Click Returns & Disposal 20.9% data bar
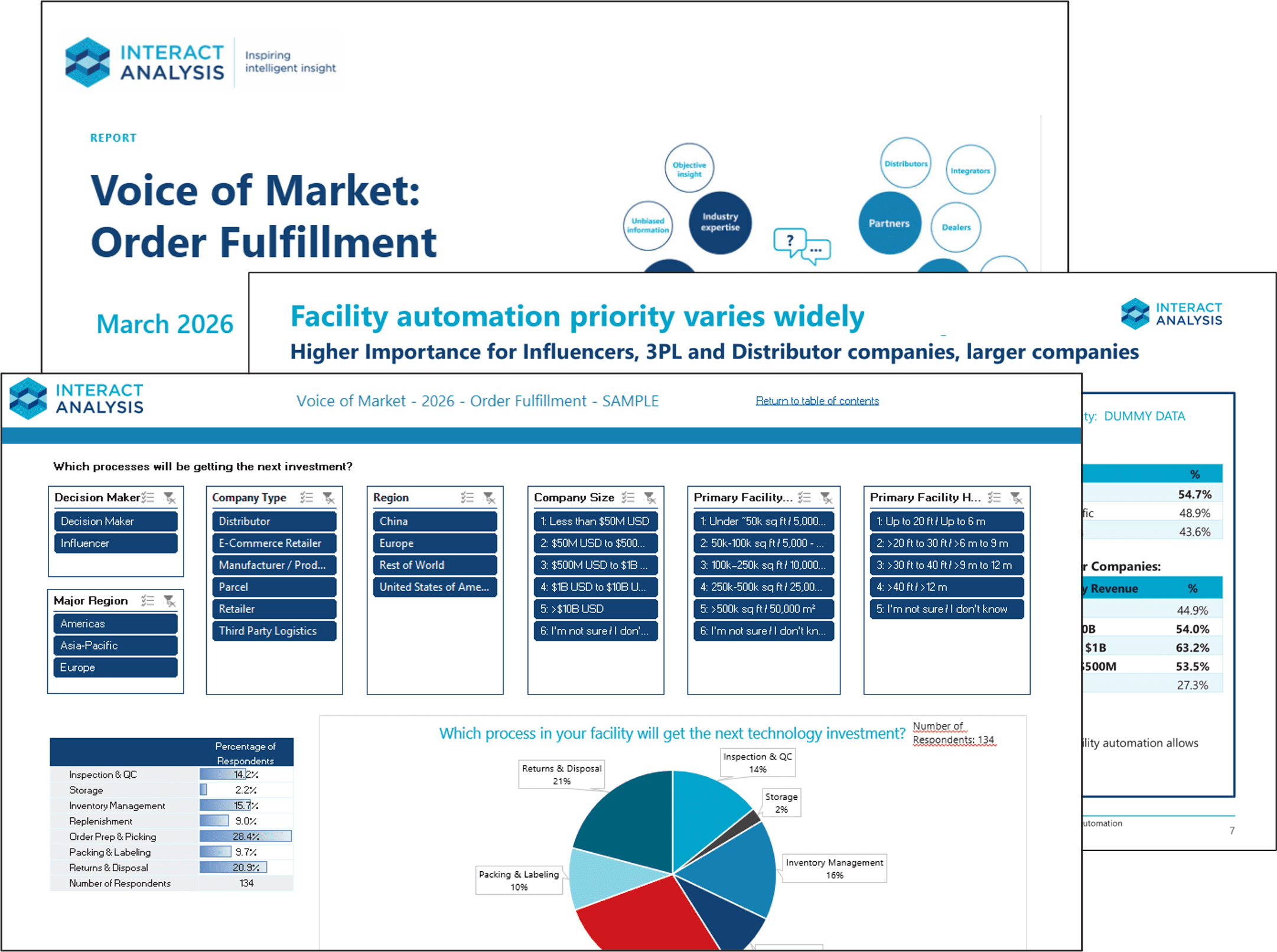The width and height of the screenshot is (1277, 952). (233, 868)
